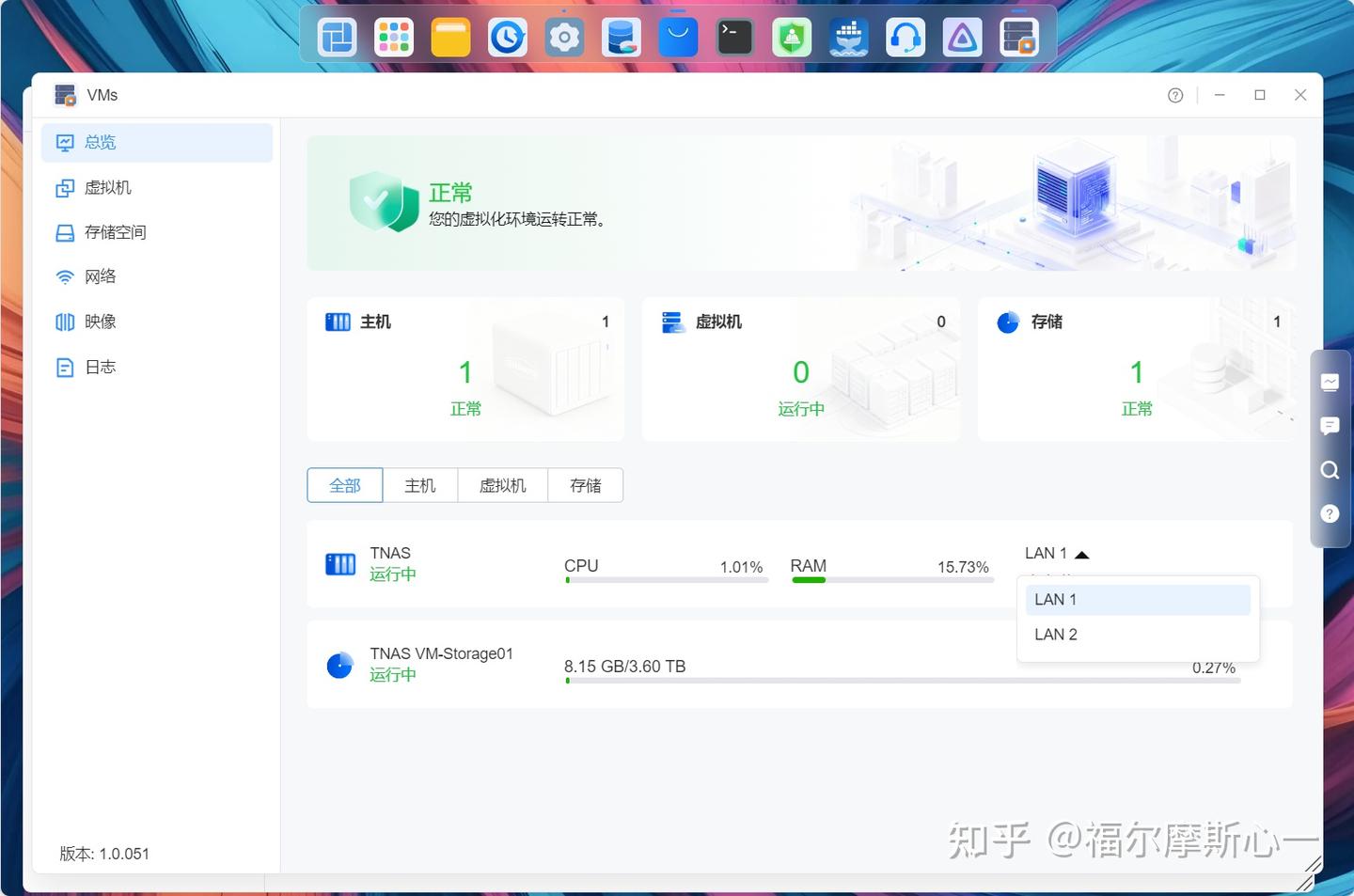Click the 运行中 status under TNAS host
1354x896 pixels.
tap(393, 574)
